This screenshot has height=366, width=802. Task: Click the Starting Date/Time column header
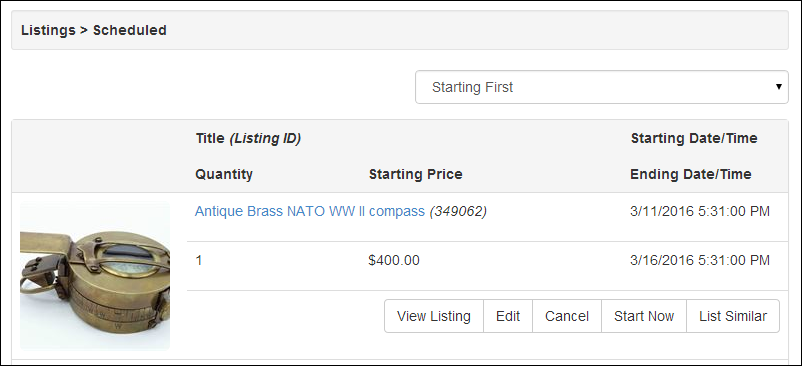694,139
